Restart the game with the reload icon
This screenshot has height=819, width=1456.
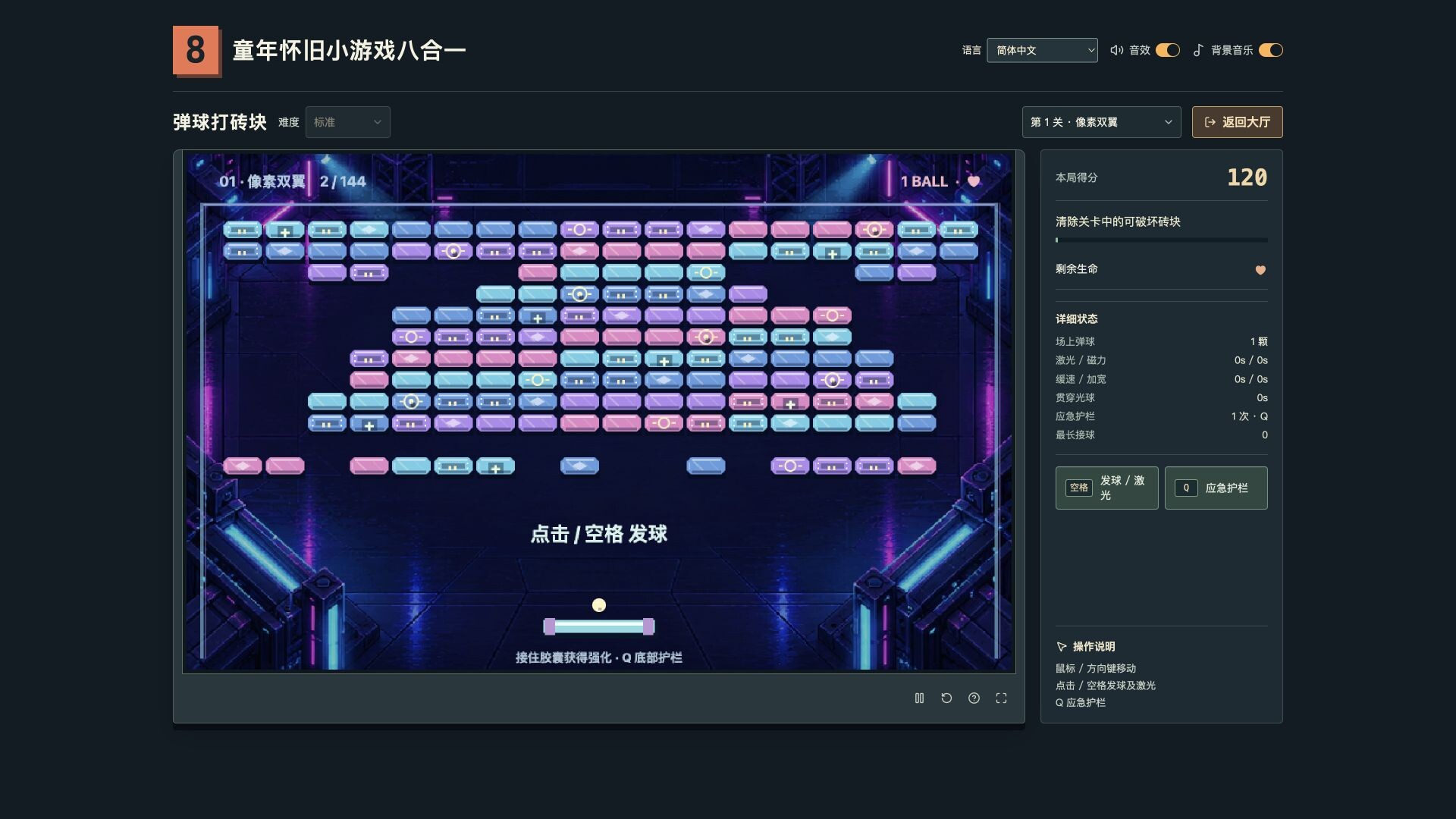(946, 698)
